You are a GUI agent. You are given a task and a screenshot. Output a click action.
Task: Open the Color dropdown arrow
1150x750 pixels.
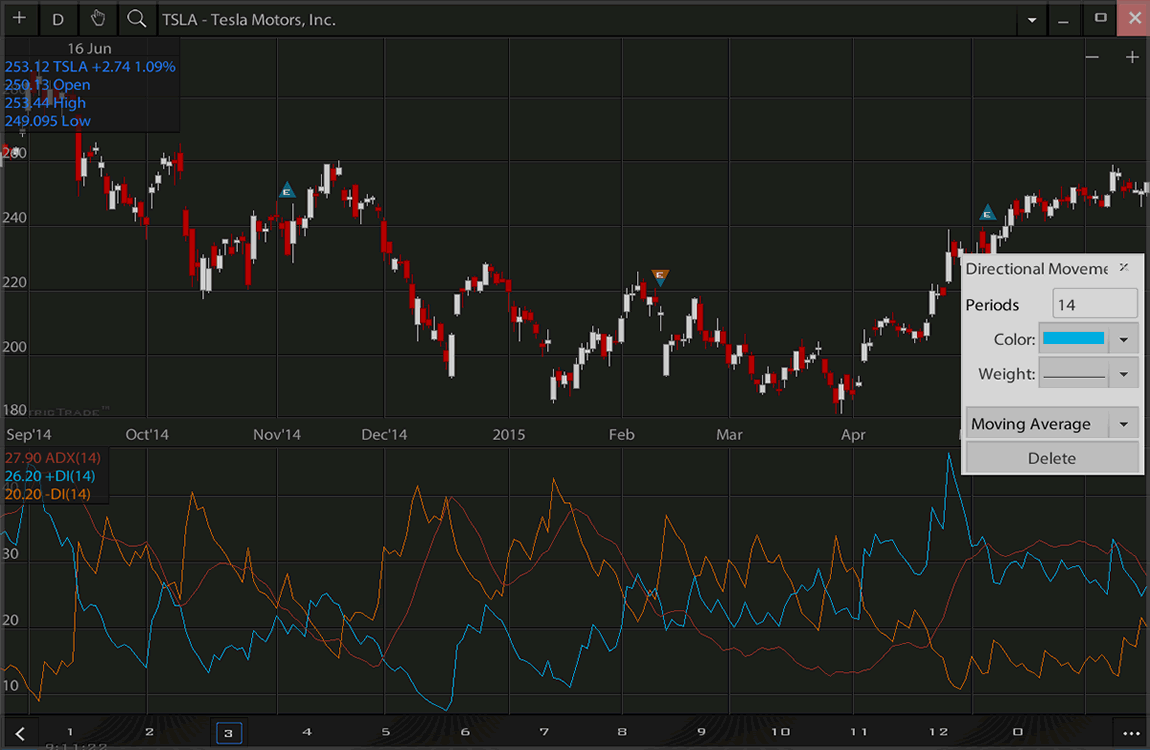1123,339
